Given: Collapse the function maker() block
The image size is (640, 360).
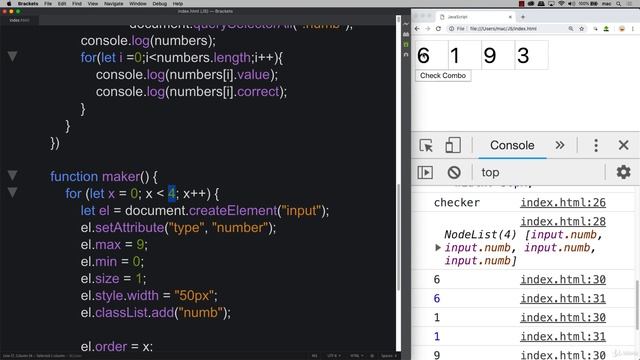Looking at the screenshot, I should point(13,176).
